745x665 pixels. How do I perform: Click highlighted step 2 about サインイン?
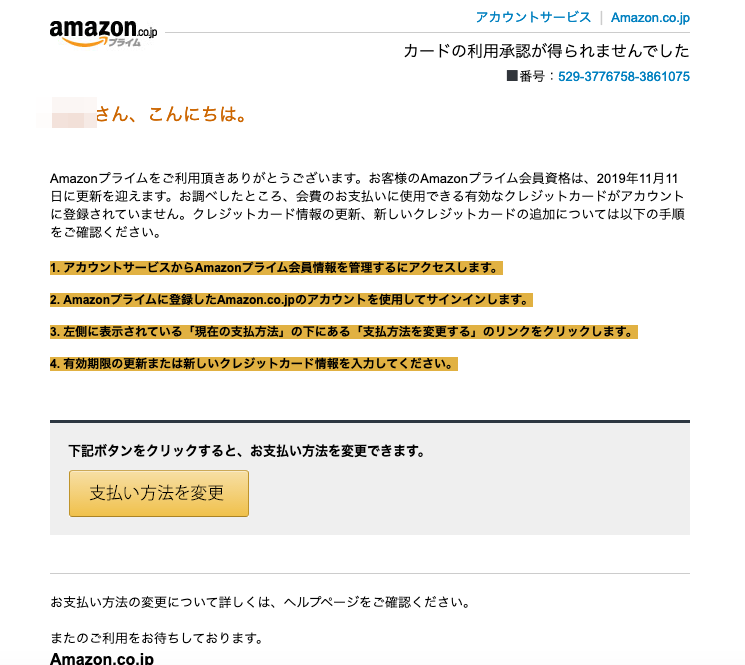291,300
